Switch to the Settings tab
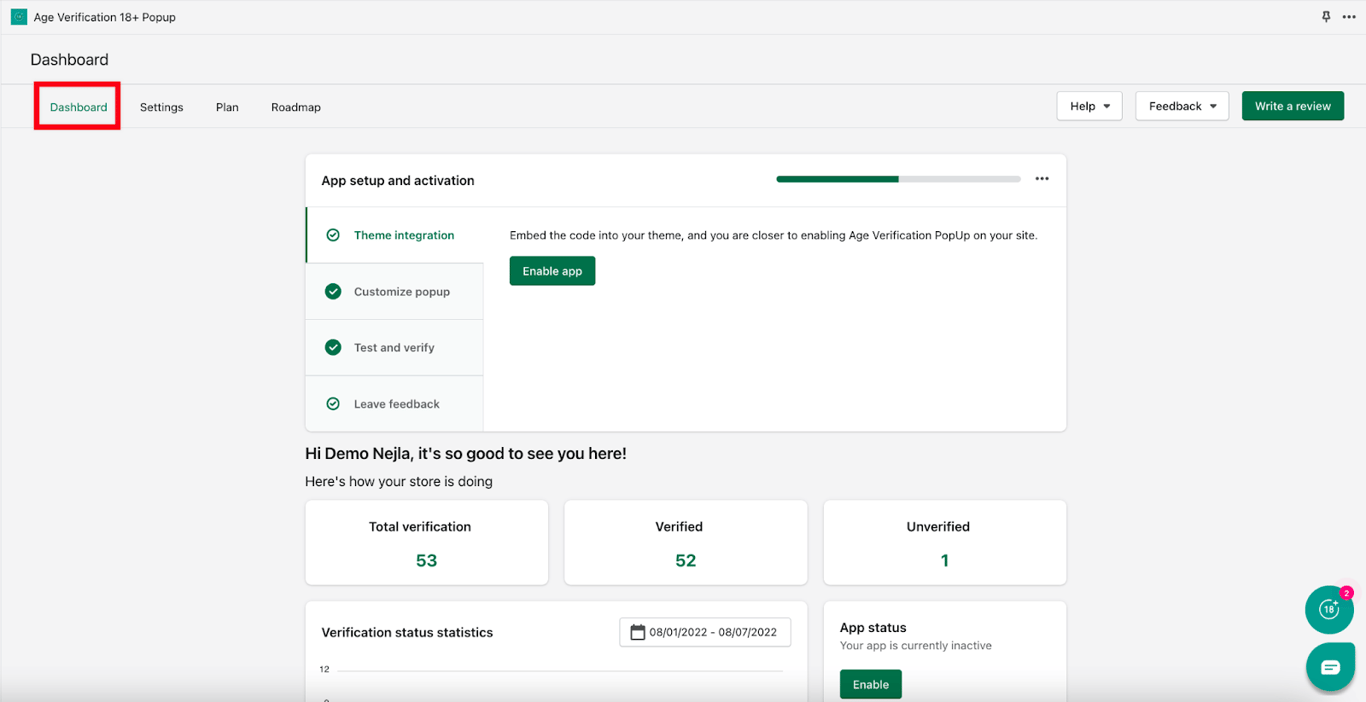1366x702 pixels. 162,107
